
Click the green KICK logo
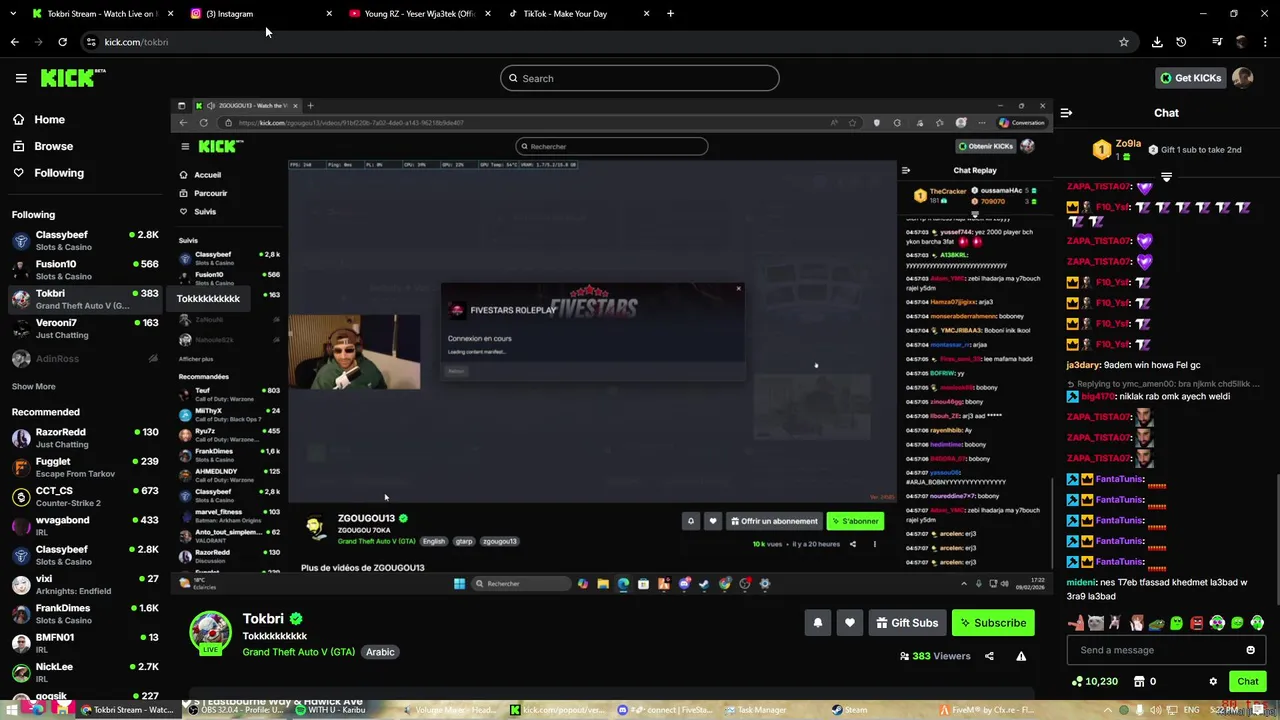point(73,78)
